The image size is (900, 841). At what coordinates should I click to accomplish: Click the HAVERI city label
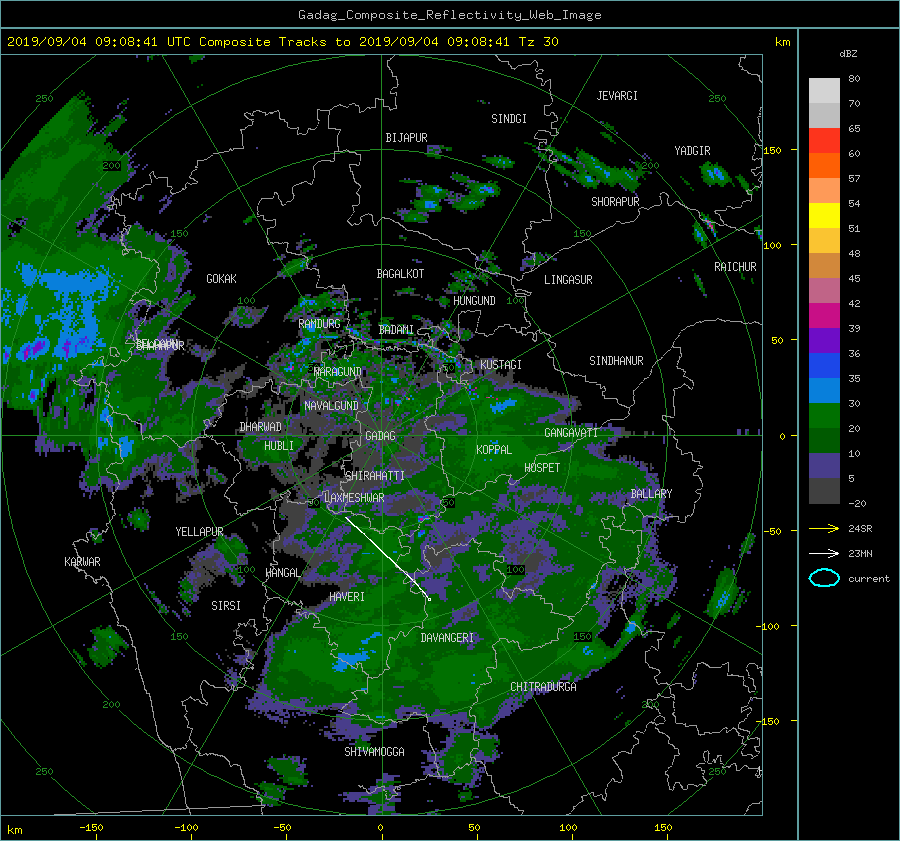tap(347, 598)
